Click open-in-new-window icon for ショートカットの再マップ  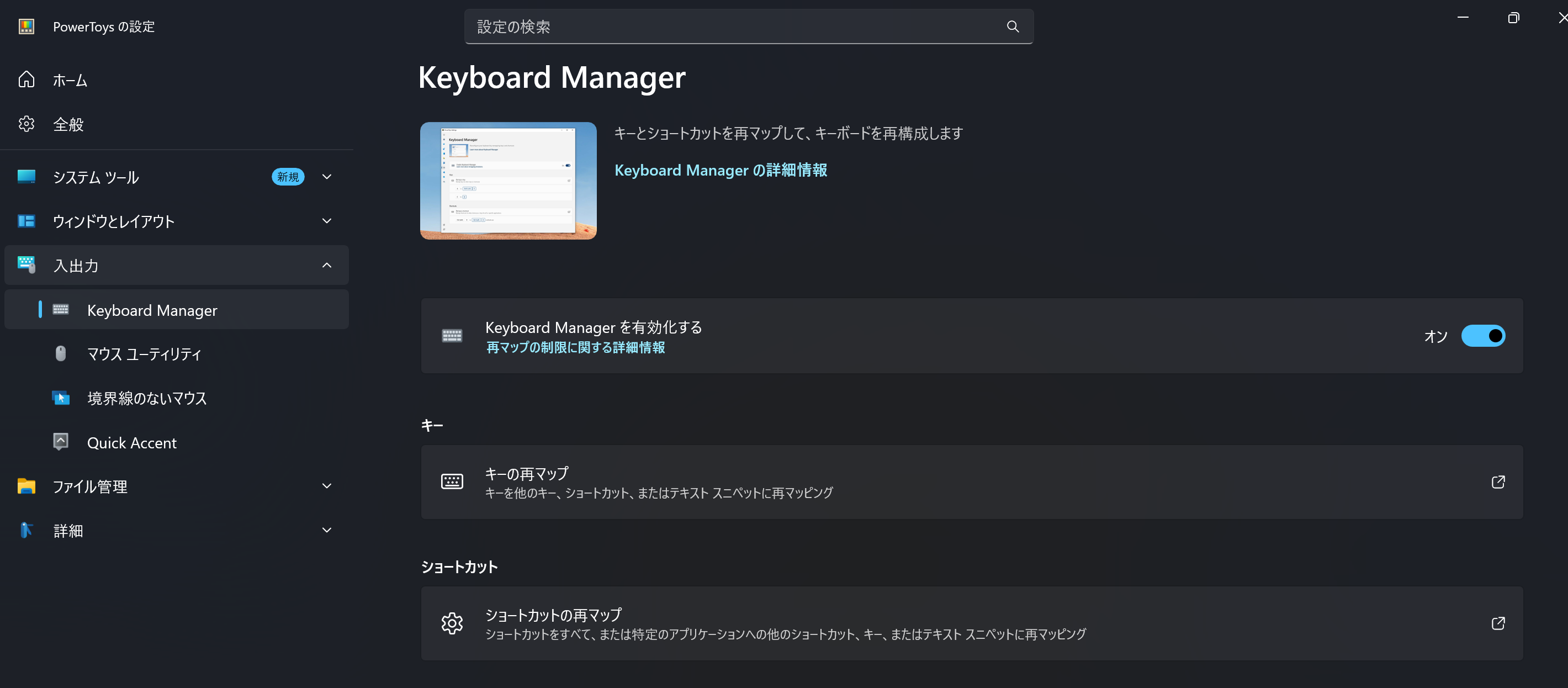[1498, 623]
